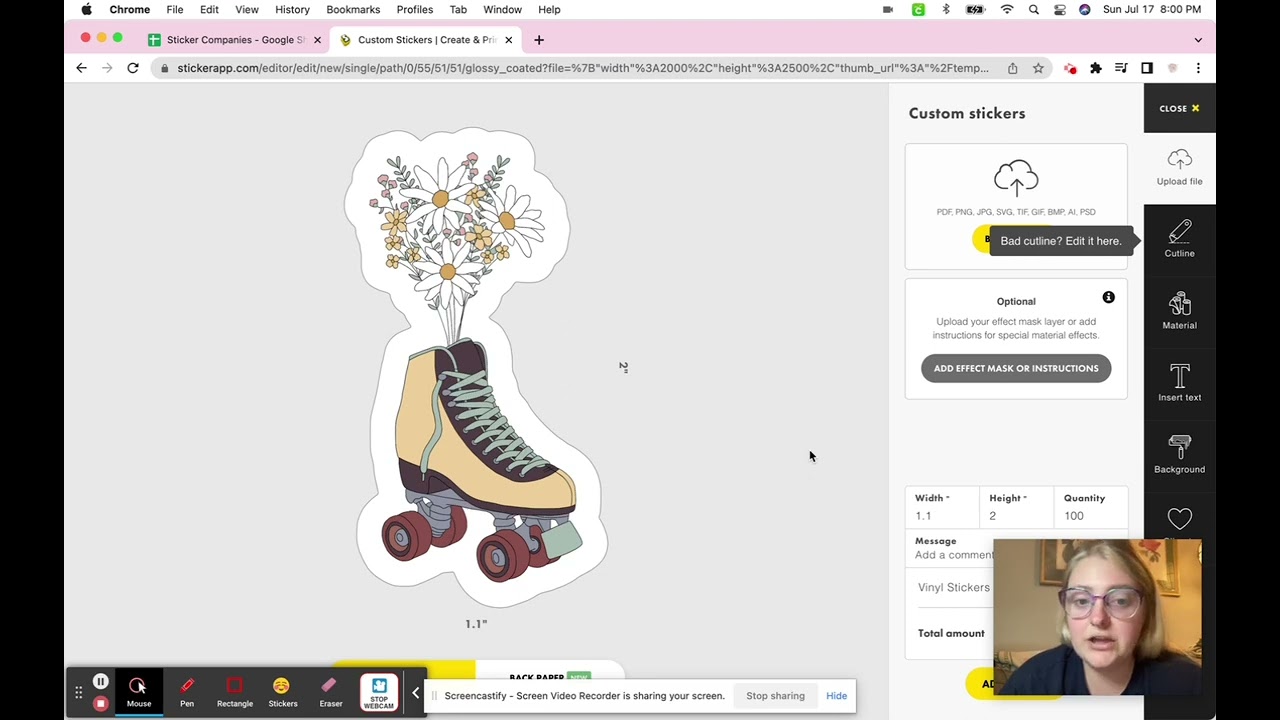Image resolution: width=1280 pixels, height=720 pixels.
Task: Click the address bar URL
Action: tap(583, 68)
